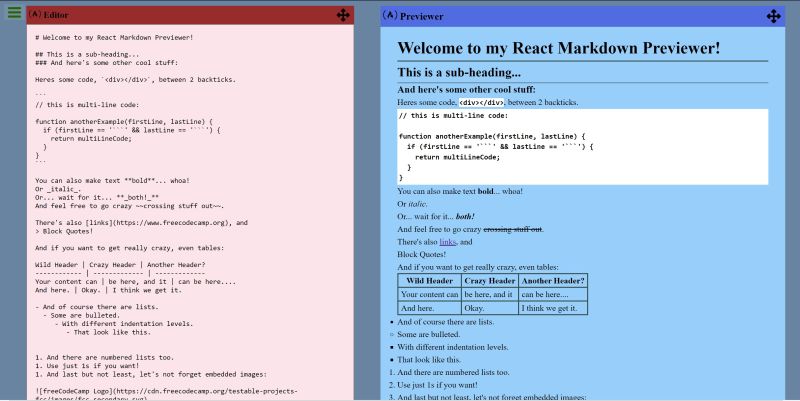The height and width of the screenshot is (401, 800).
Task: Open the 'links' hyperlink in the preview
Action: pos(447,242)
